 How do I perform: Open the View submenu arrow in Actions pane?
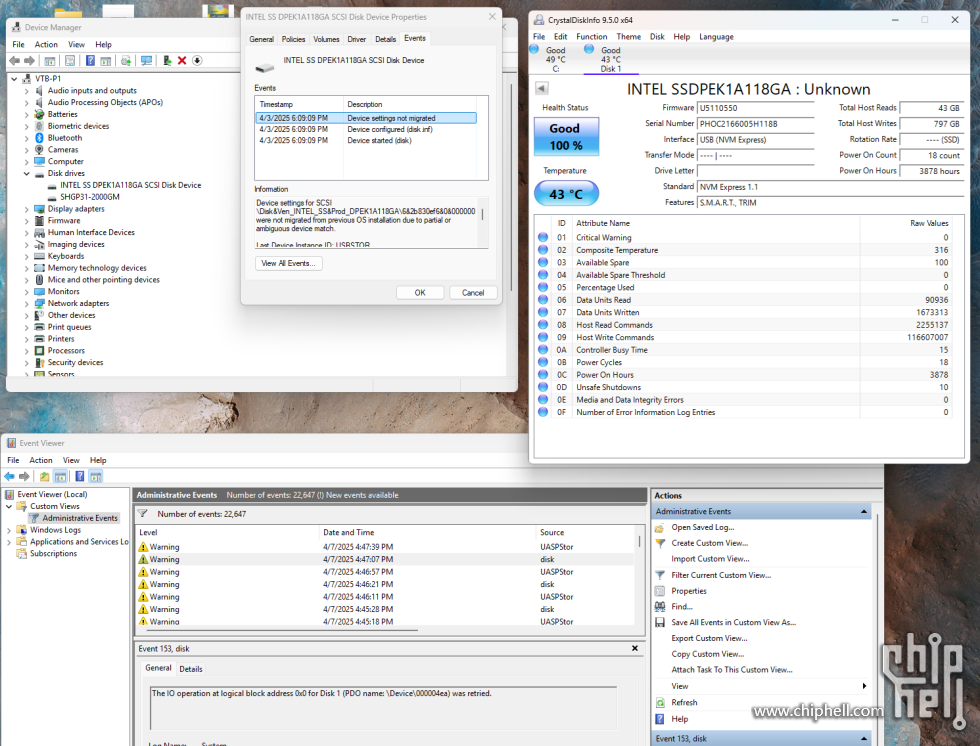[864, 686]
